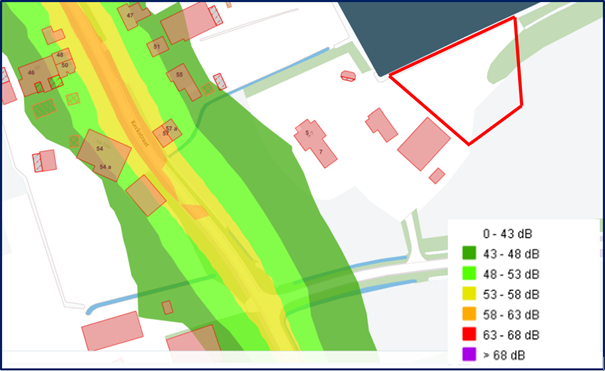
Task: Click the yellow 53 - 58 dB swatch
Action: 469,294
